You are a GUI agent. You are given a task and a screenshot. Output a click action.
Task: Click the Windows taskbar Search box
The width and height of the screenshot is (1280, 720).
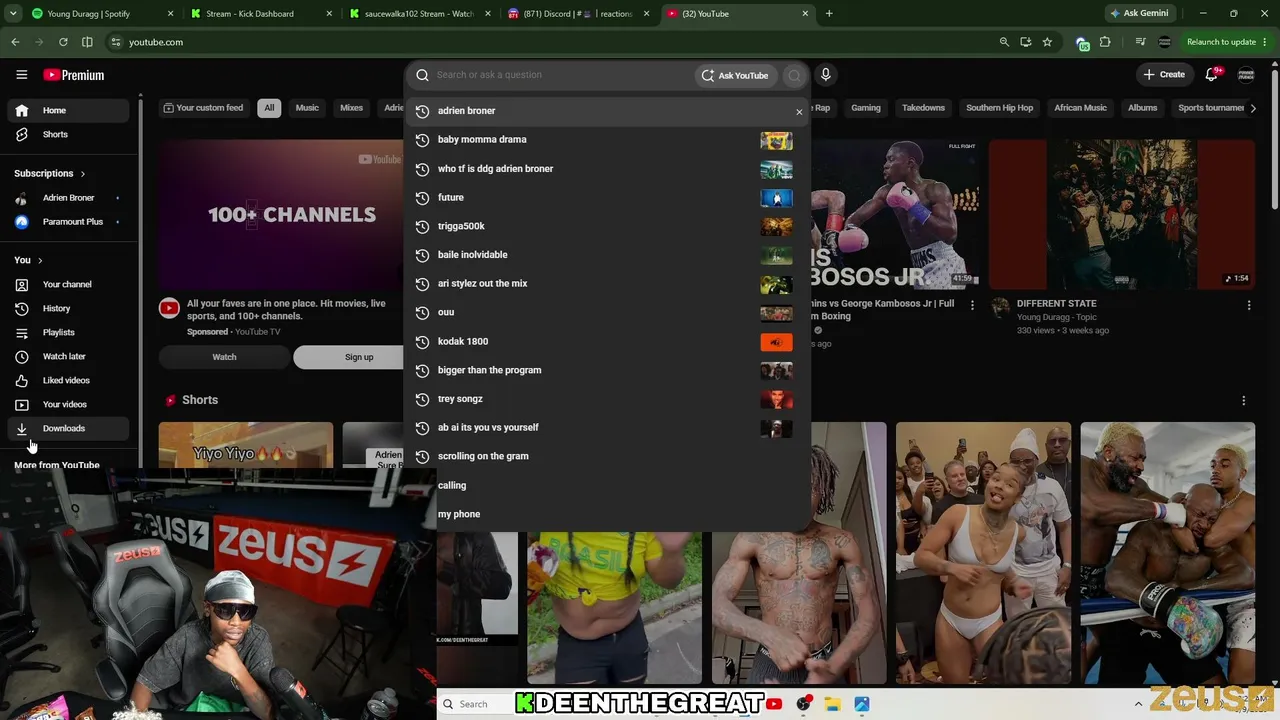tap(475, 704)
